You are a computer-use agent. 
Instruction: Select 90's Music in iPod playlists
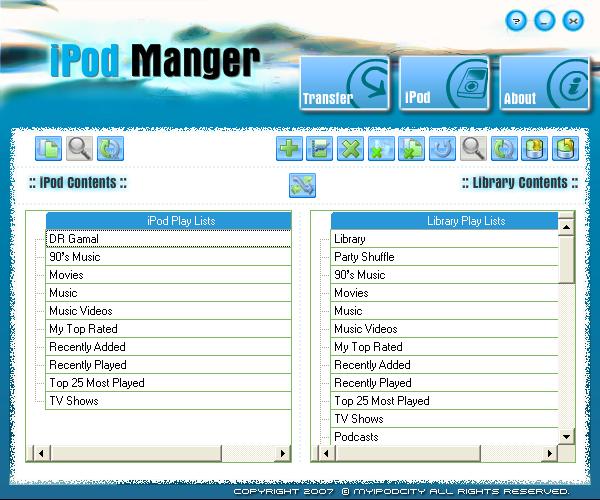pyautogui.click(x=168, y=257)
